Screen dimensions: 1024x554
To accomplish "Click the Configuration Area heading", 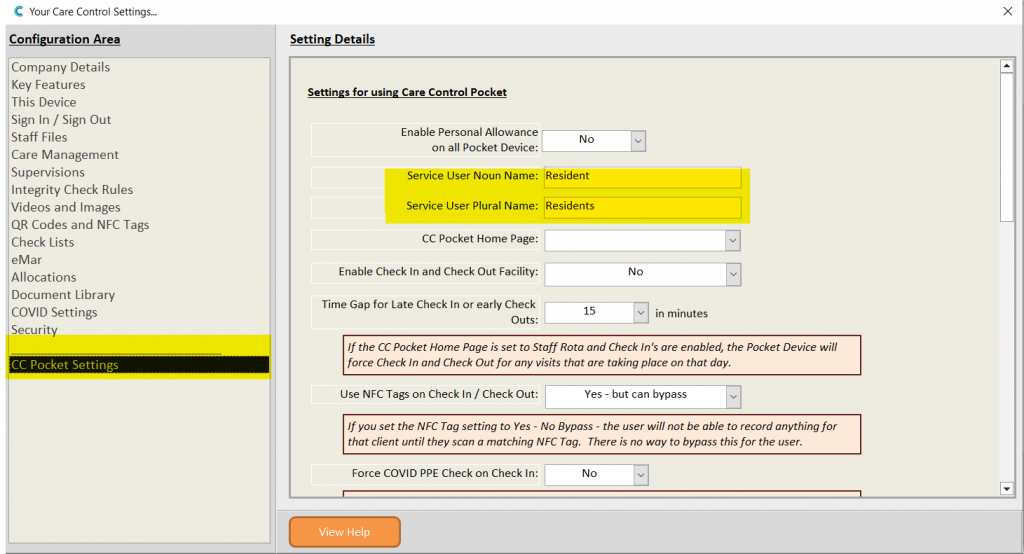I will [x=65, y=39].
